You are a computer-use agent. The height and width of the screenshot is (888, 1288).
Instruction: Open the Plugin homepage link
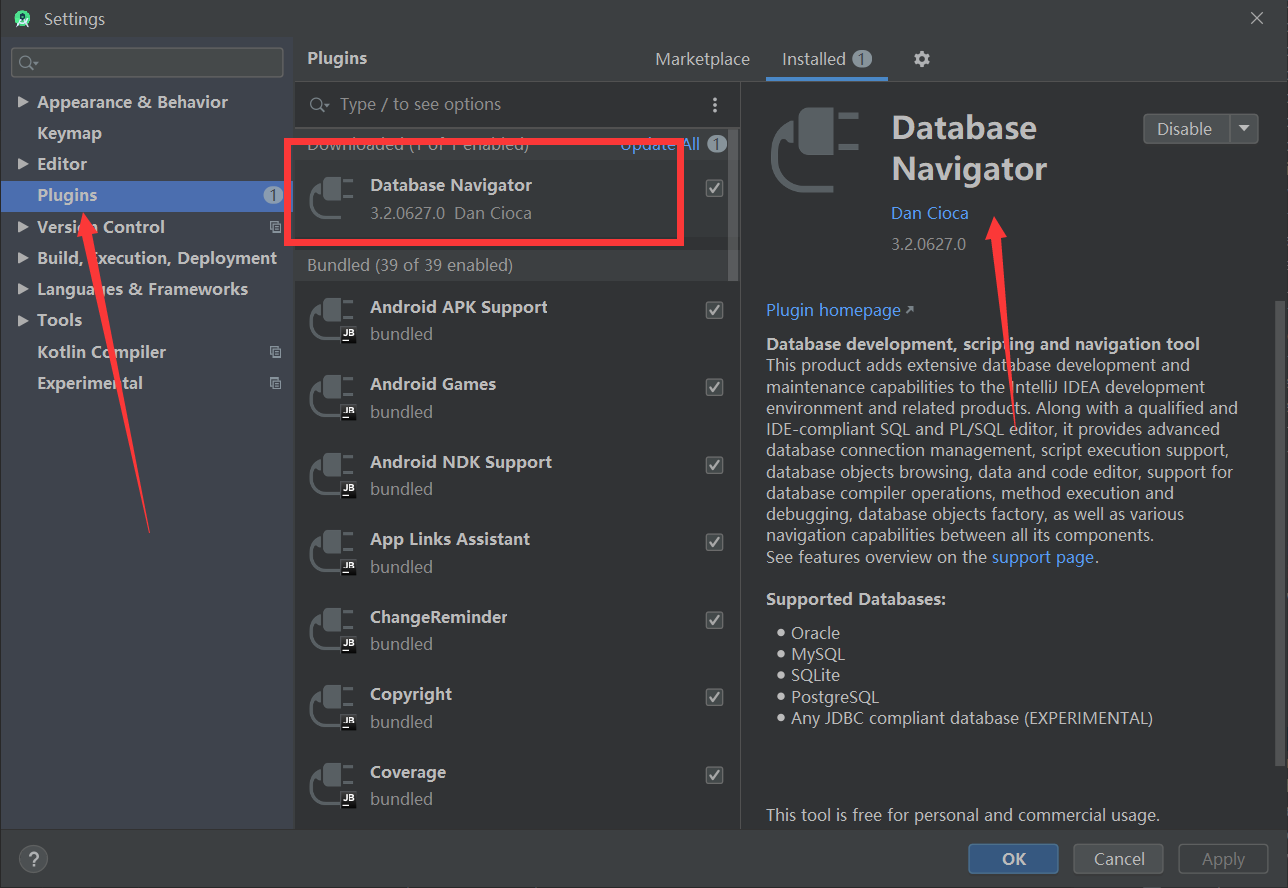click(x=840, y=310)
